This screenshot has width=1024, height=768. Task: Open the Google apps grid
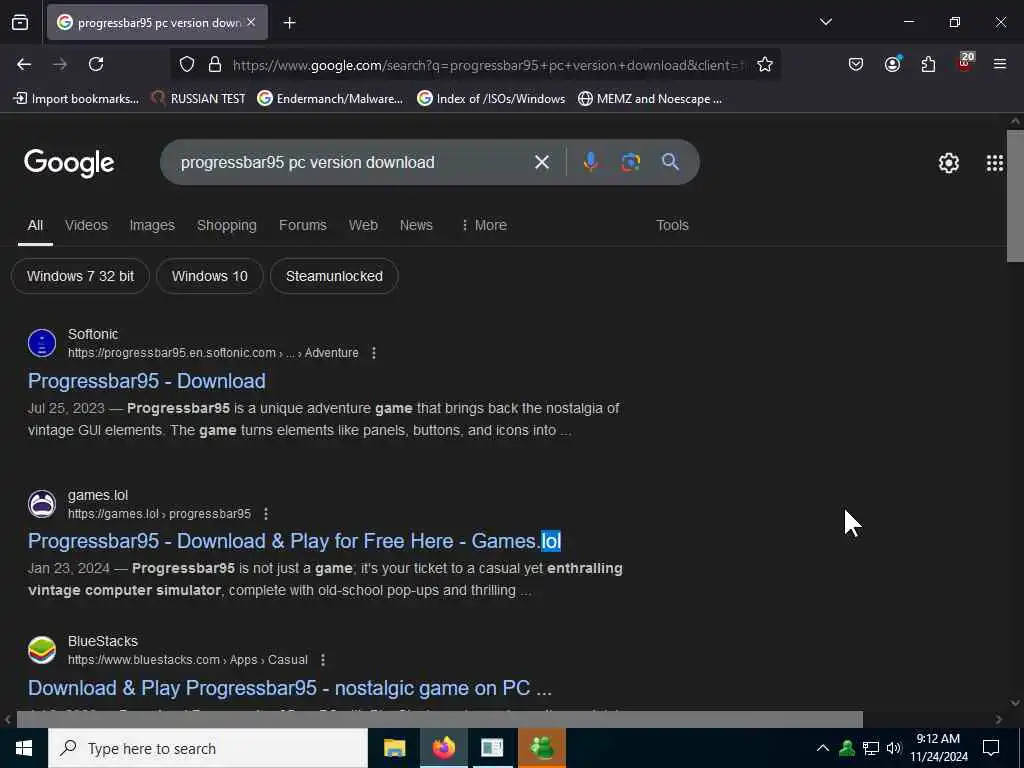[994, 163]
